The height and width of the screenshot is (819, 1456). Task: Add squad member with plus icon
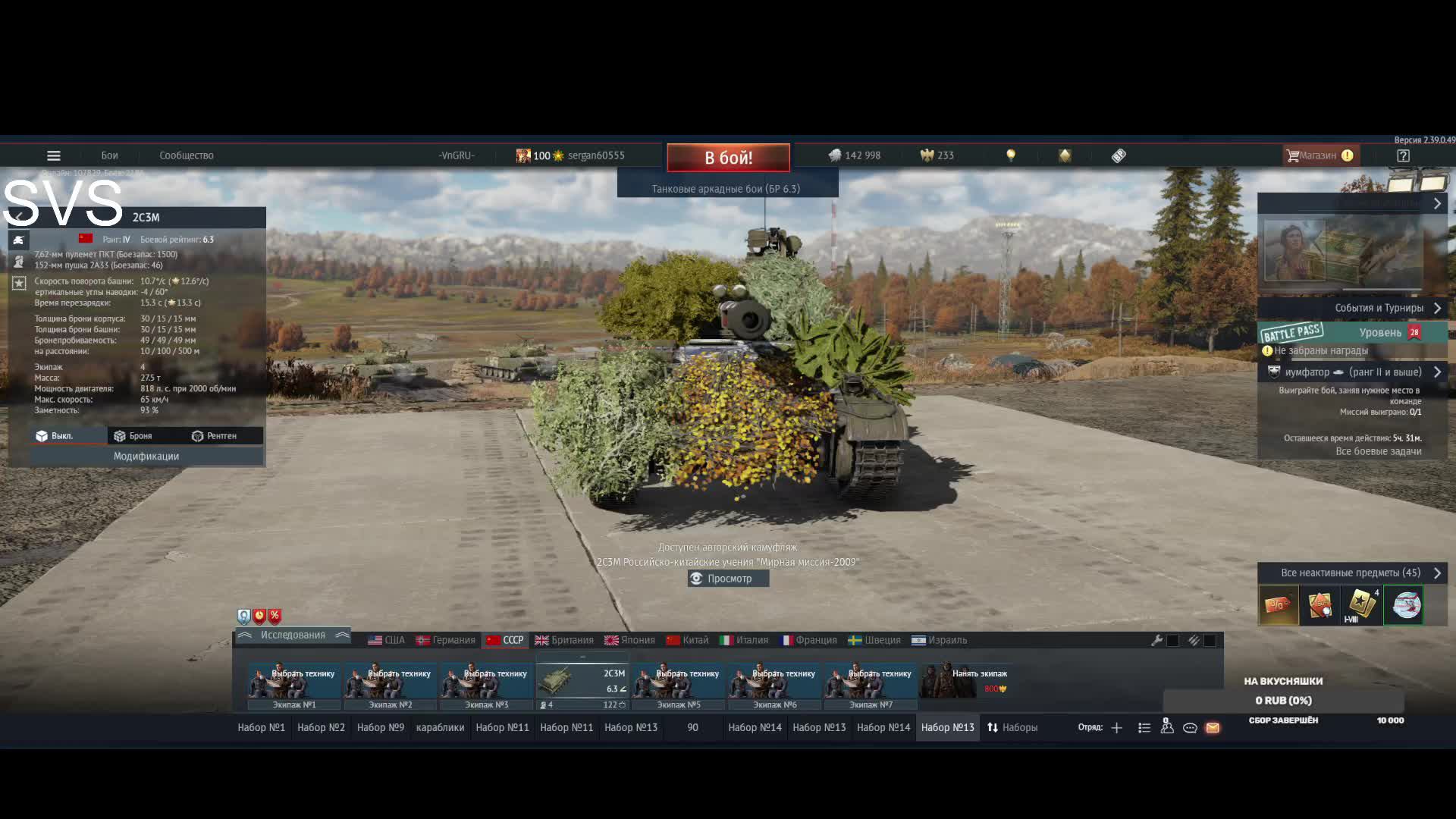(1116, 728)
